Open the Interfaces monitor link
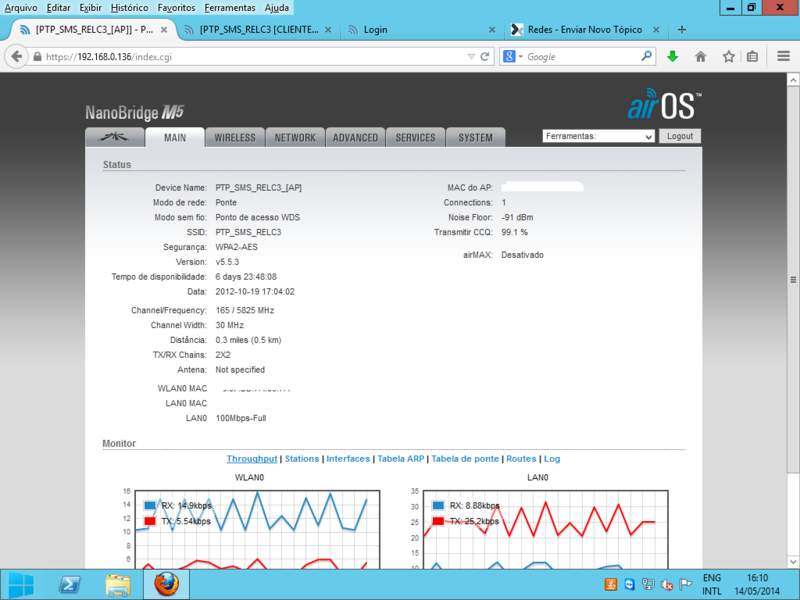 pyautogui.click(x=348, y=459)
